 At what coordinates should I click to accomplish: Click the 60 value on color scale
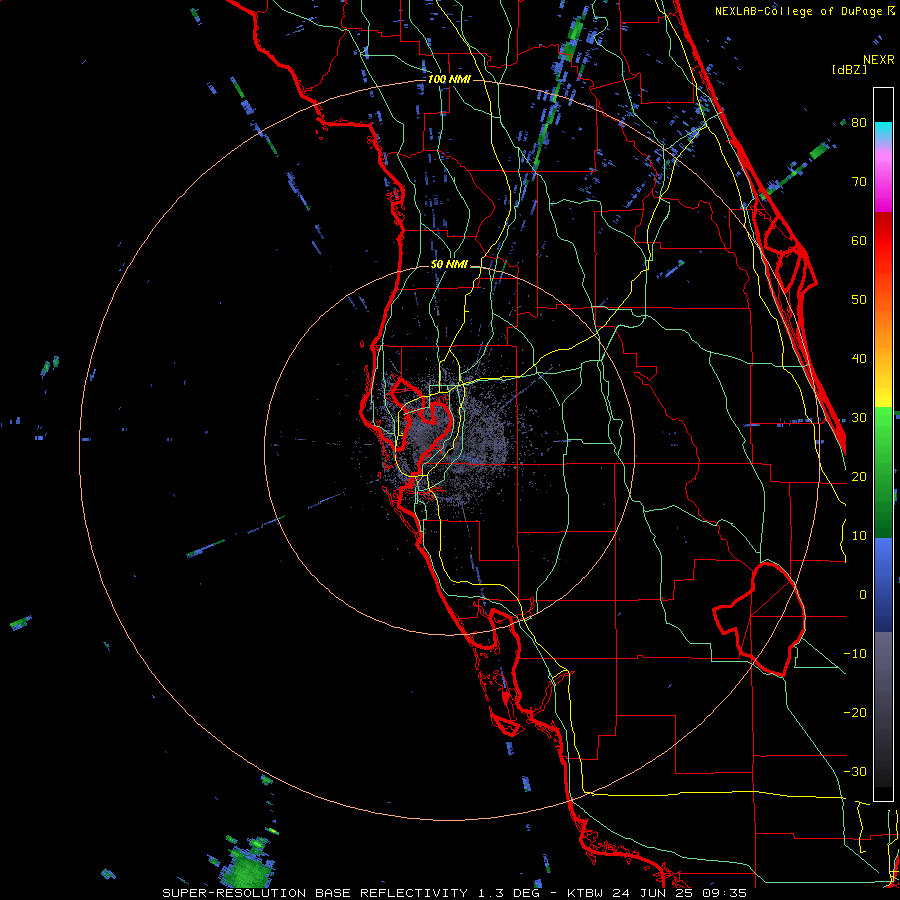pyautogui.click(x=859, y=240)
